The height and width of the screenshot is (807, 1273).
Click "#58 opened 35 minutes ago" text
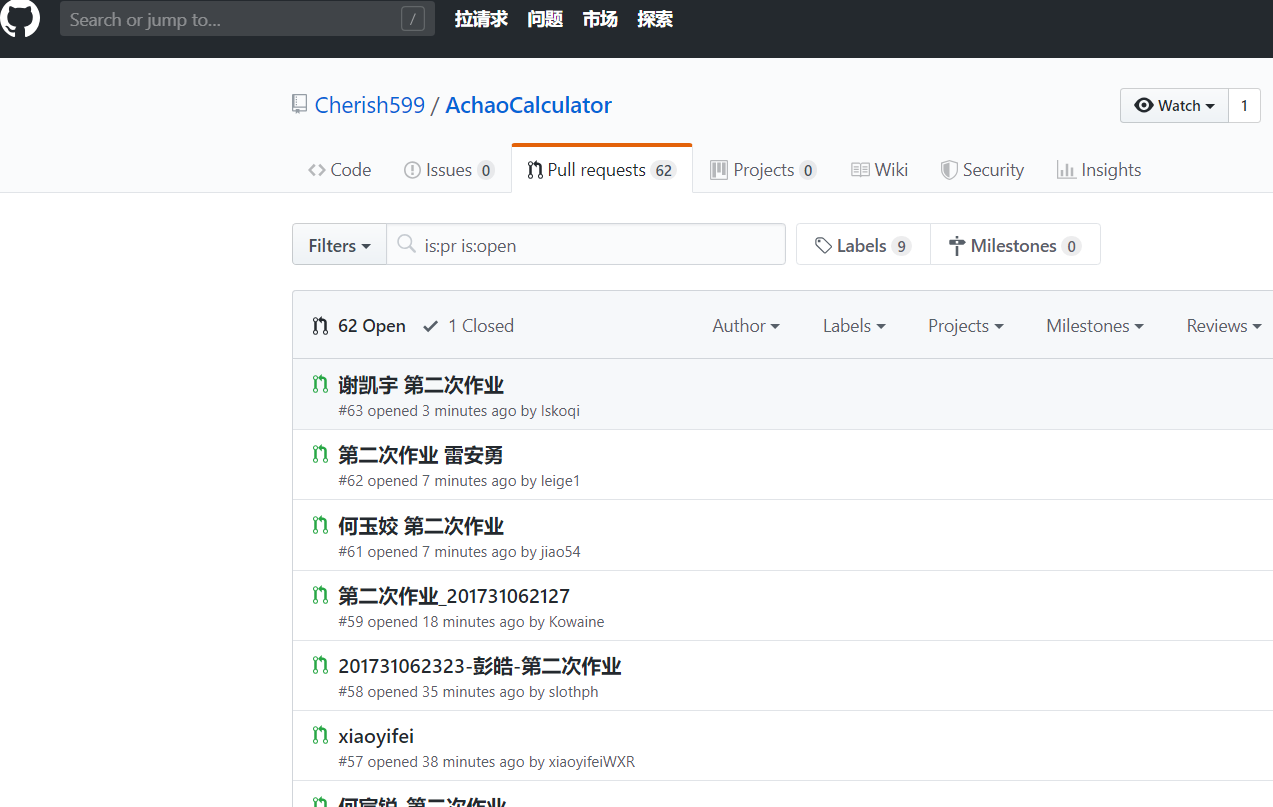432,692
